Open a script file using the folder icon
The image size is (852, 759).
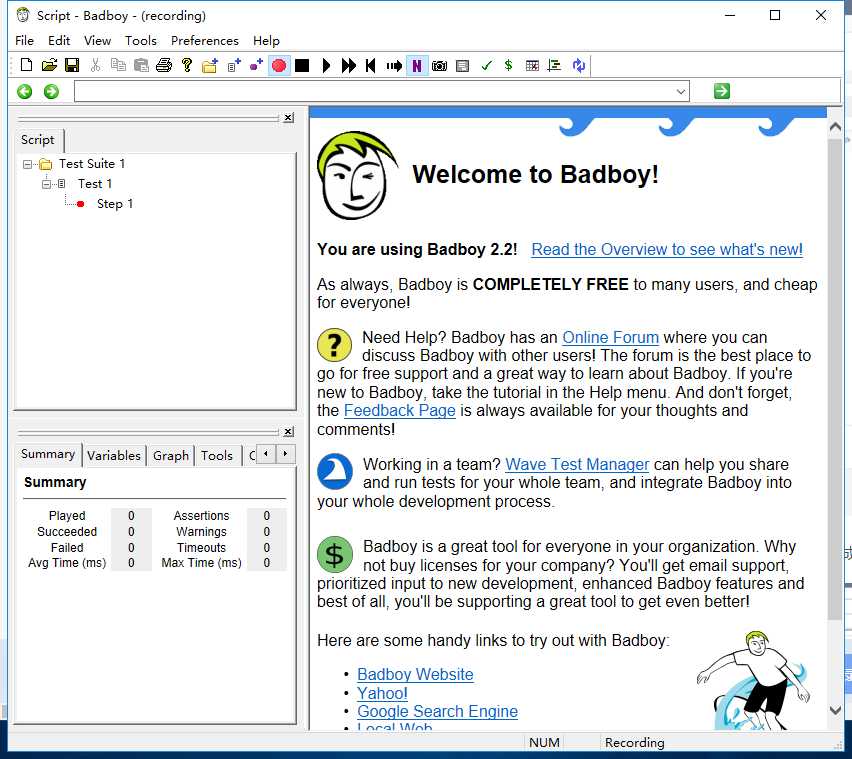tap(49, 65)
